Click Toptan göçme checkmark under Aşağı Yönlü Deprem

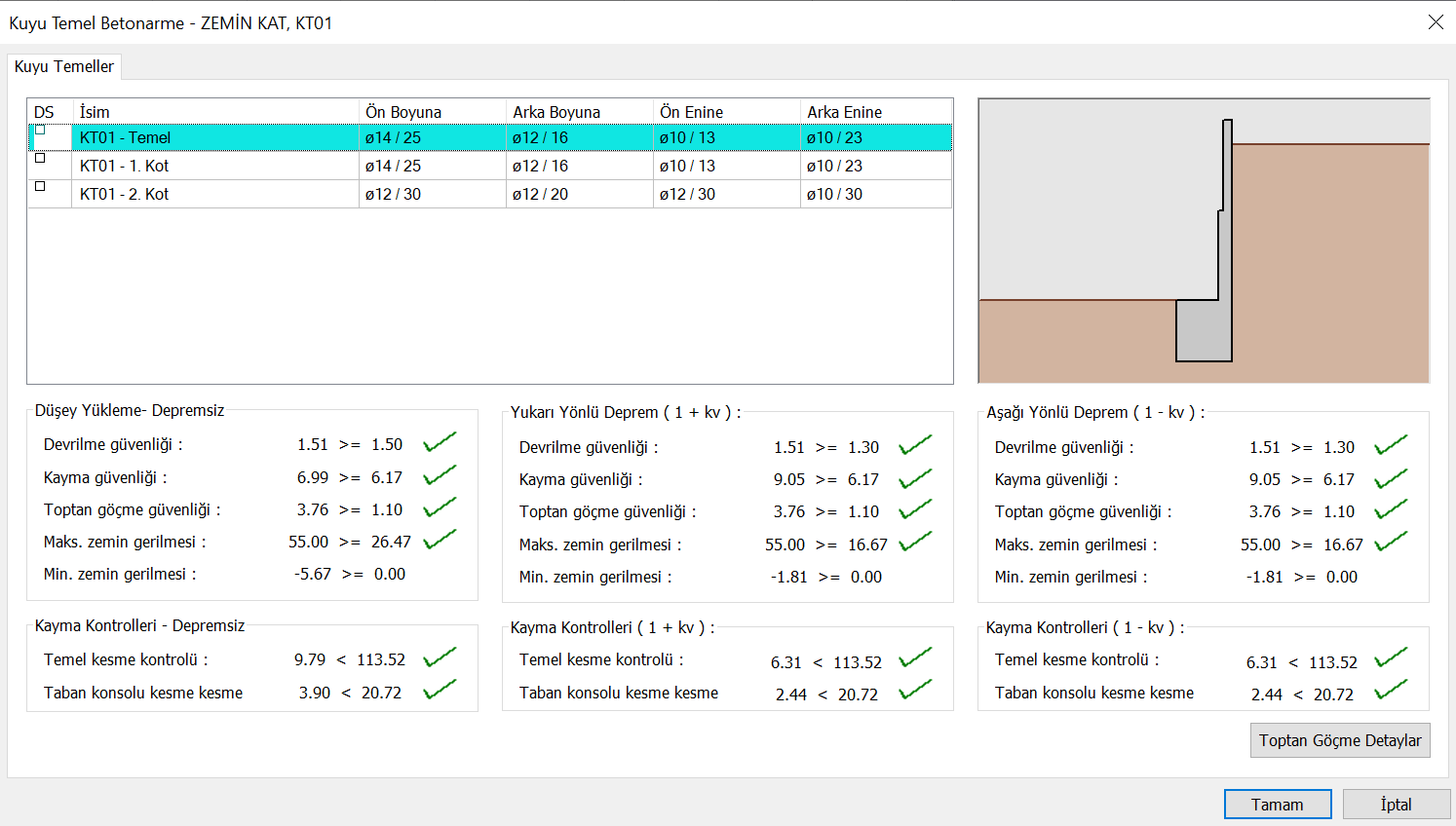tap(1391, 510)
